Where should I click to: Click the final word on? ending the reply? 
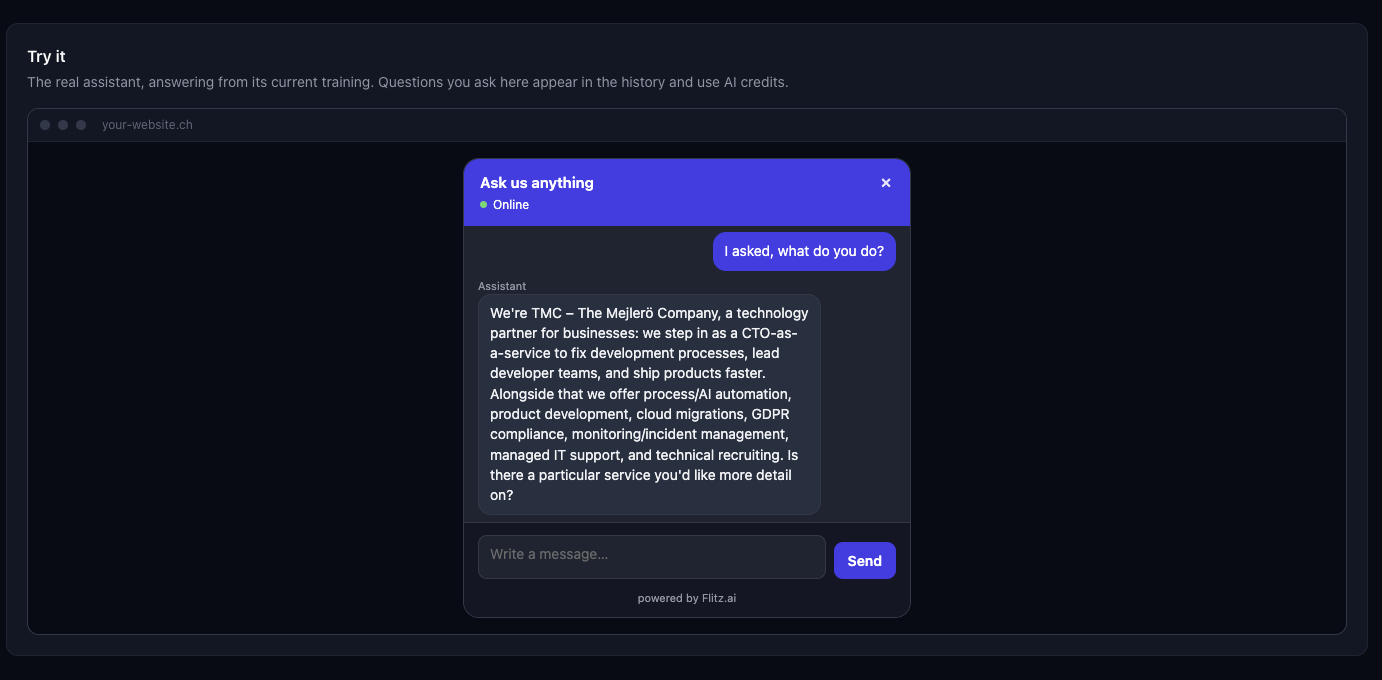[502, 495]
